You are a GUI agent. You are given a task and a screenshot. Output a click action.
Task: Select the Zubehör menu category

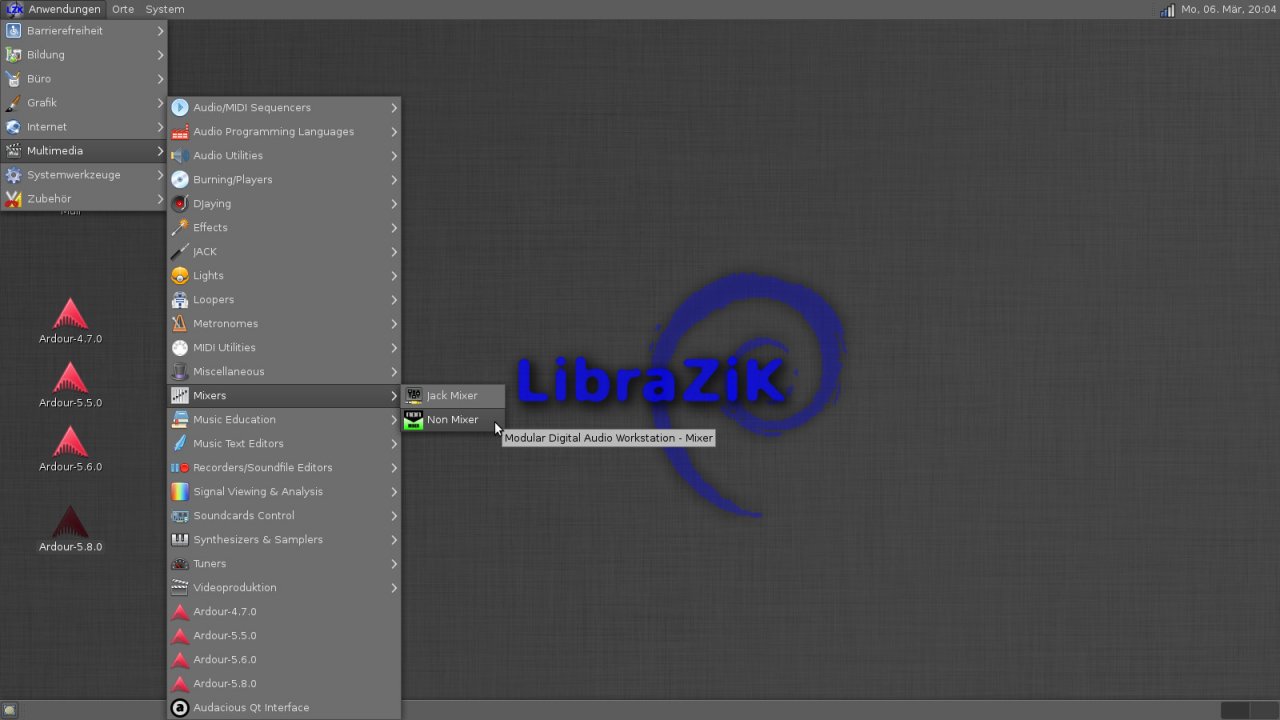[84, 199]
